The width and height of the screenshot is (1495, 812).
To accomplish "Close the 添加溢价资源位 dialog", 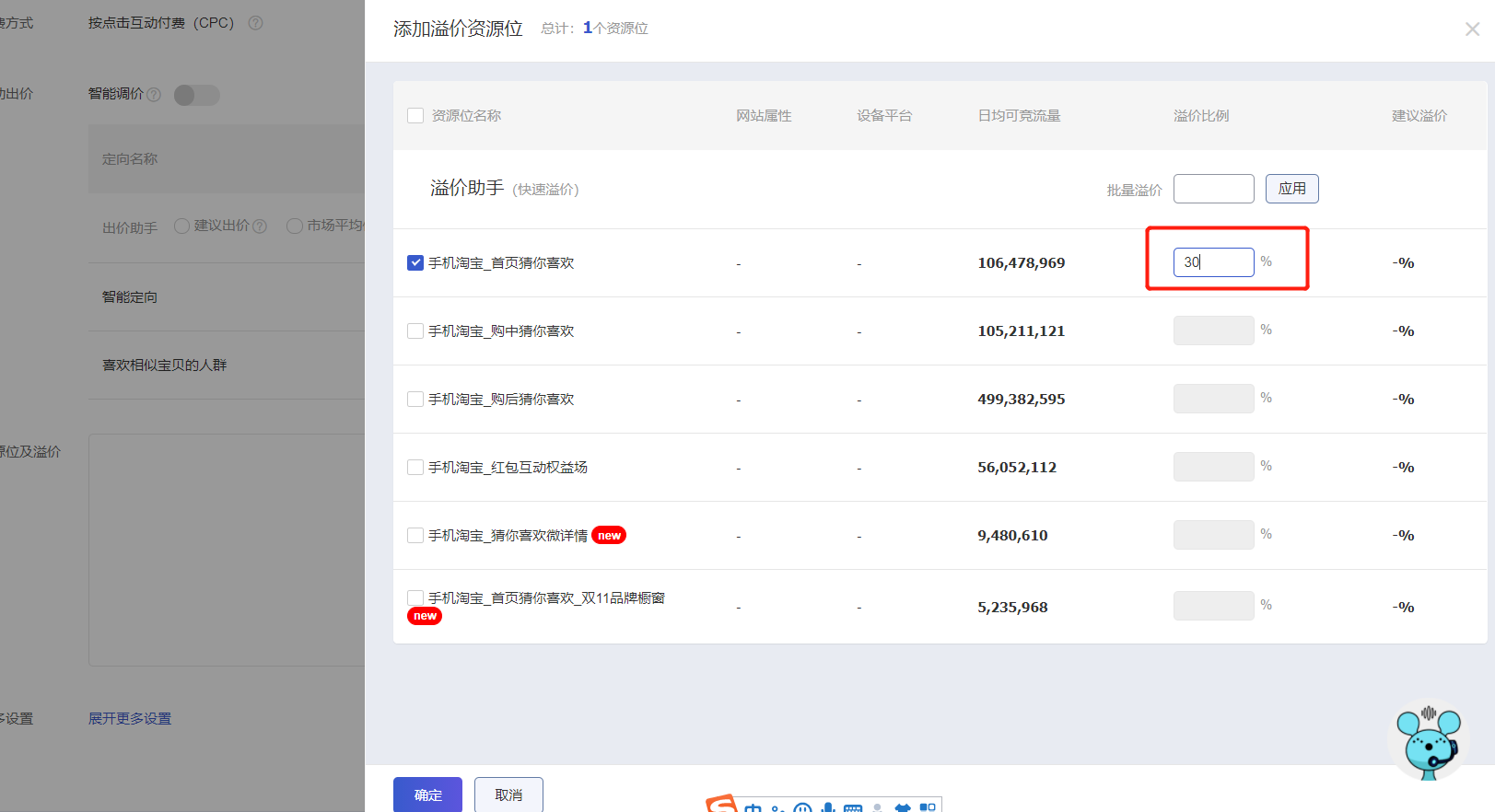I will coord(1472,29).
